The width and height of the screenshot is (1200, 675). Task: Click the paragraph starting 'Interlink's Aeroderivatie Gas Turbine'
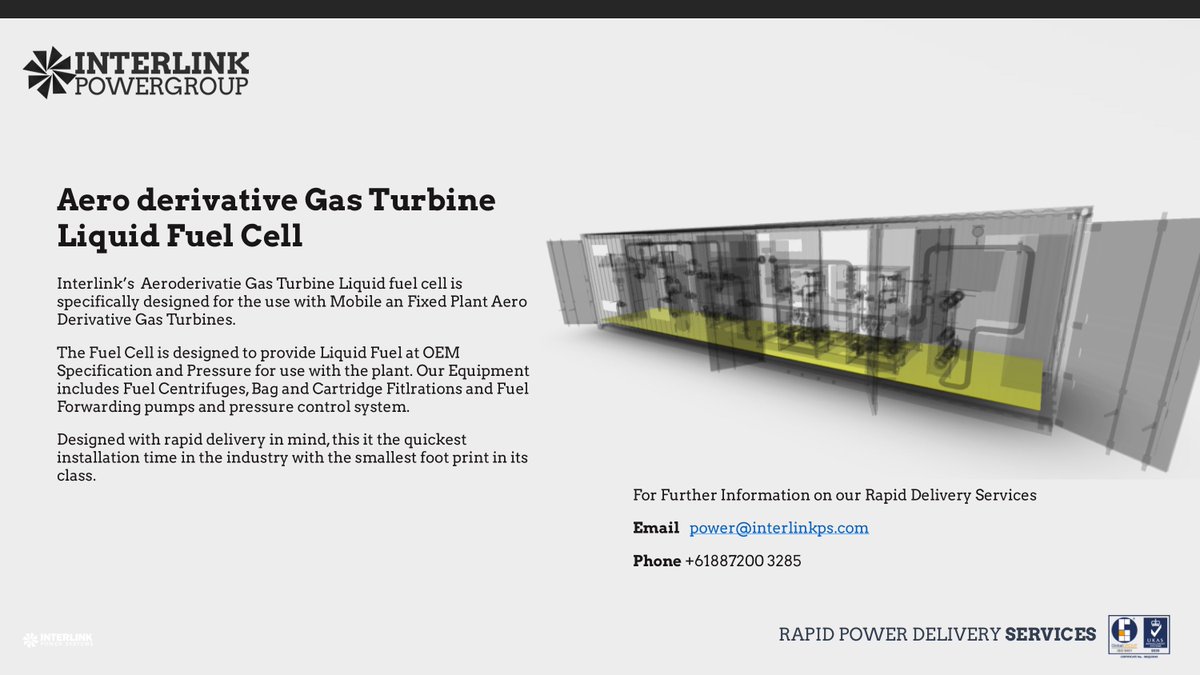[x=292, y=301]
